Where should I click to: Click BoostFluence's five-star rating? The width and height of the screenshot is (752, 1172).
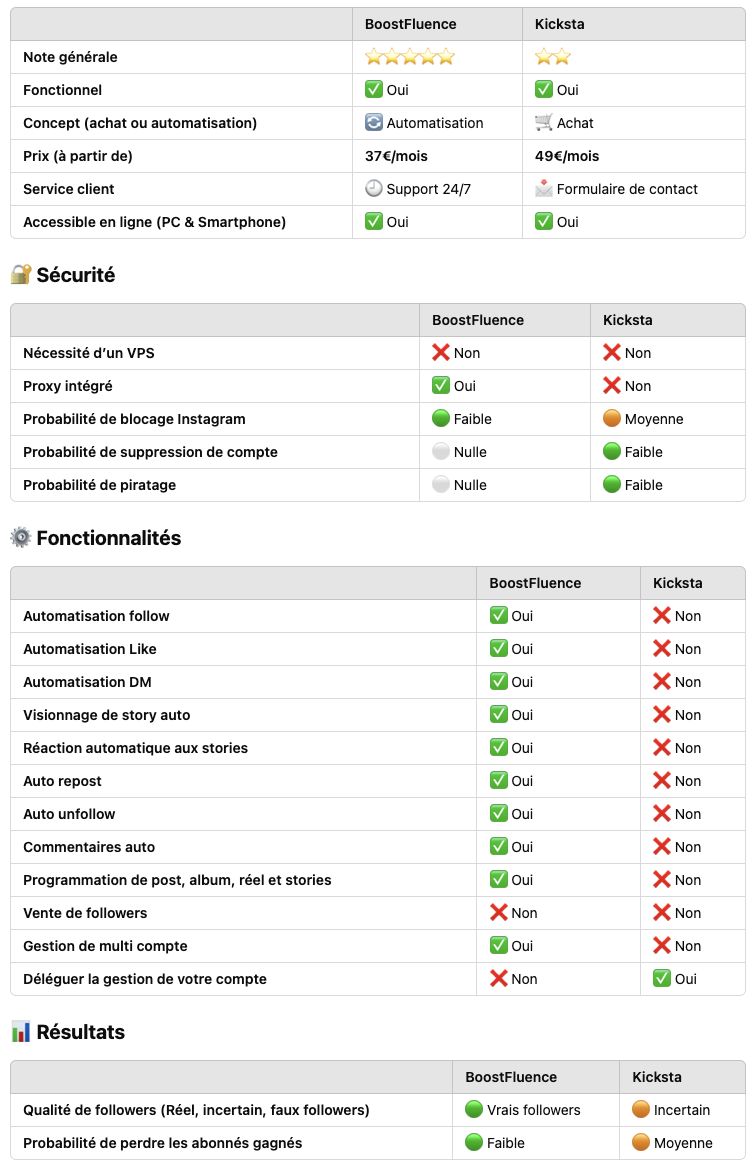pyautogui.click(x=410, y=57)
